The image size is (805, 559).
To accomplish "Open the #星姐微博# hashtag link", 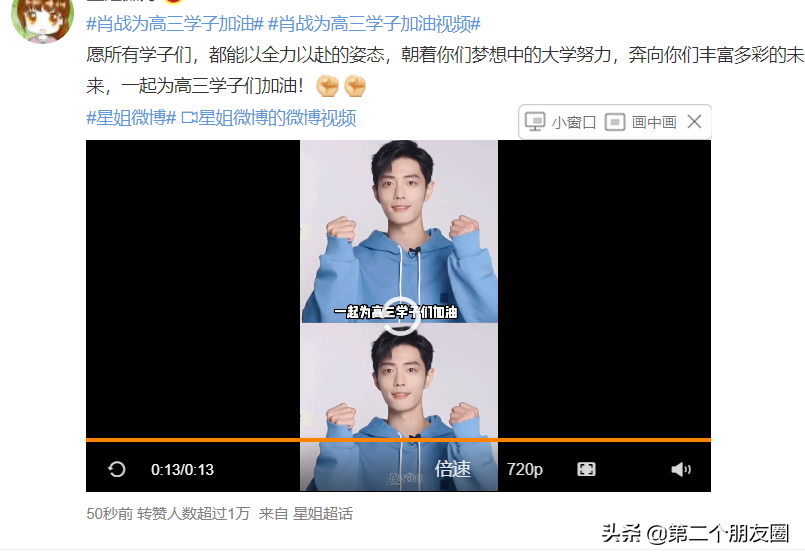I will coord(131,118).
